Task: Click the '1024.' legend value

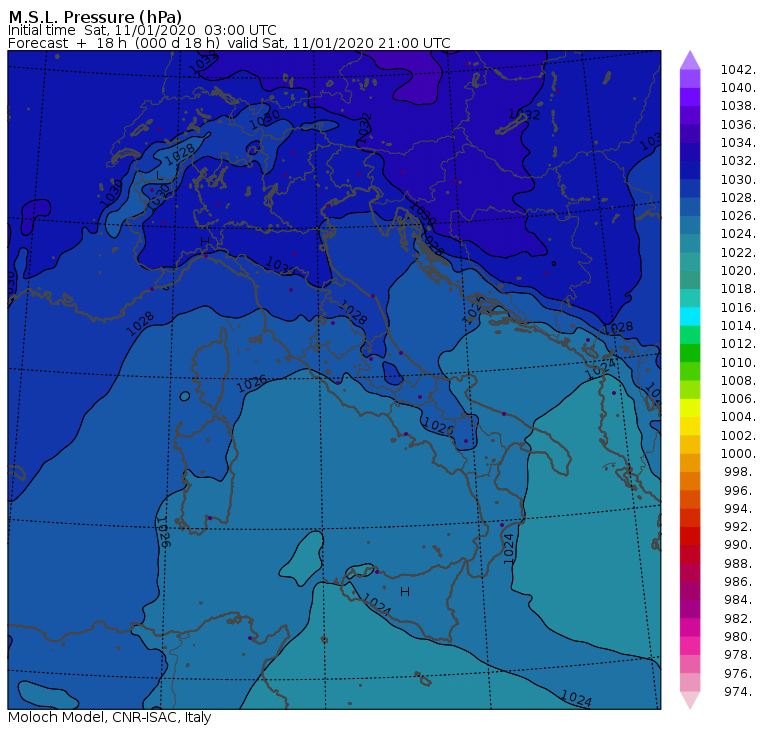Action: point(738,234)
